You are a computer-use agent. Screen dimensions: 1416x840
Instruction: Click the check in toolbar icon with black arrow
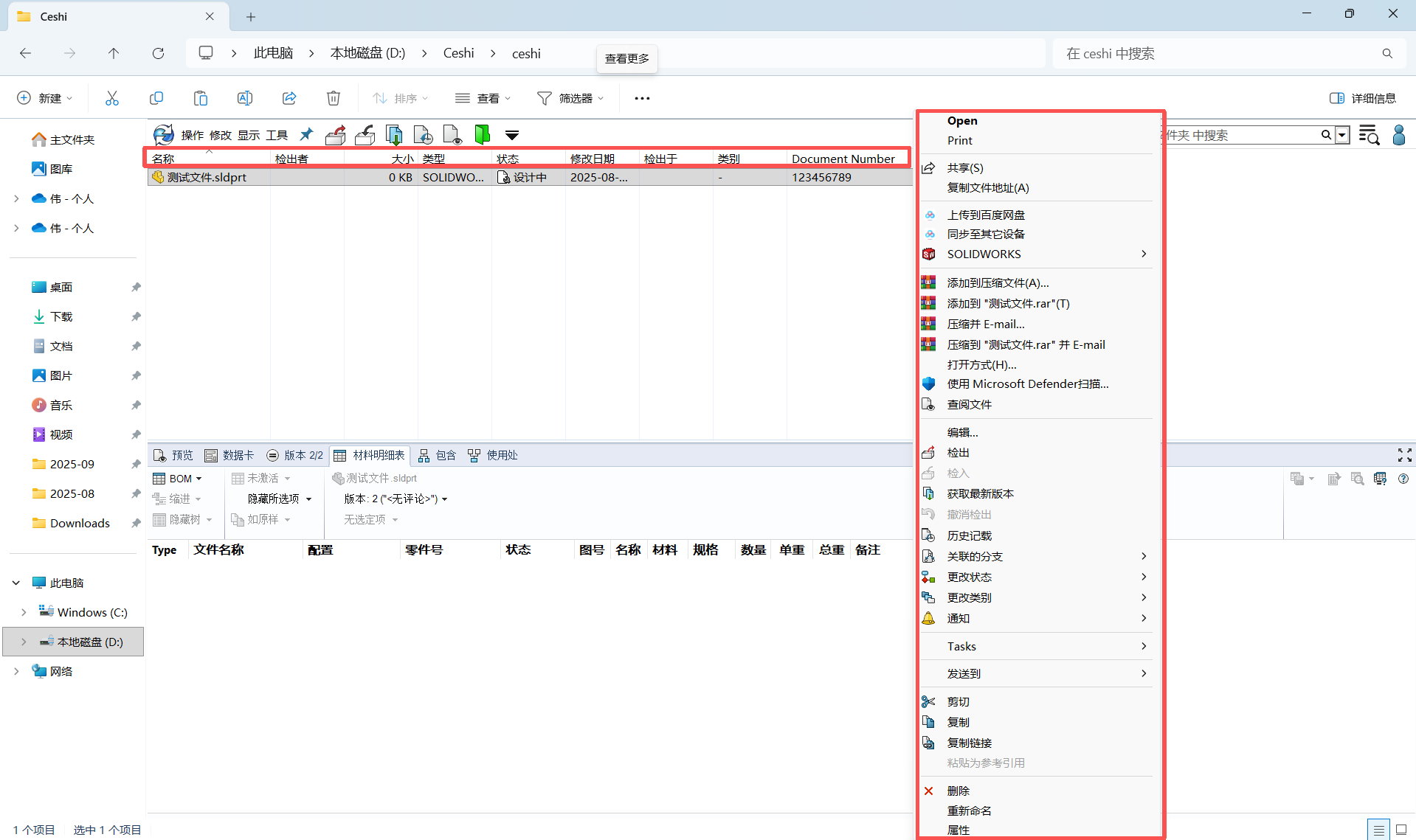[x=365, y=135]
